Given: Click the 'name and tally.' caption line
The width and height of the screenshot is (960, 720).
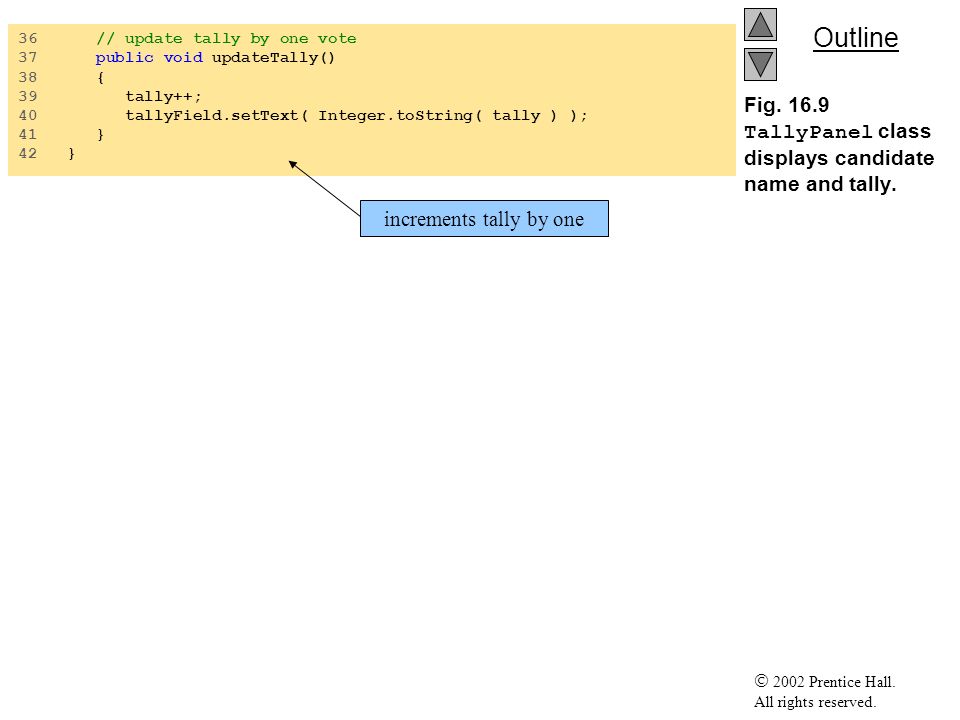Looking at the screenshot, I should (x=820, y=184).
